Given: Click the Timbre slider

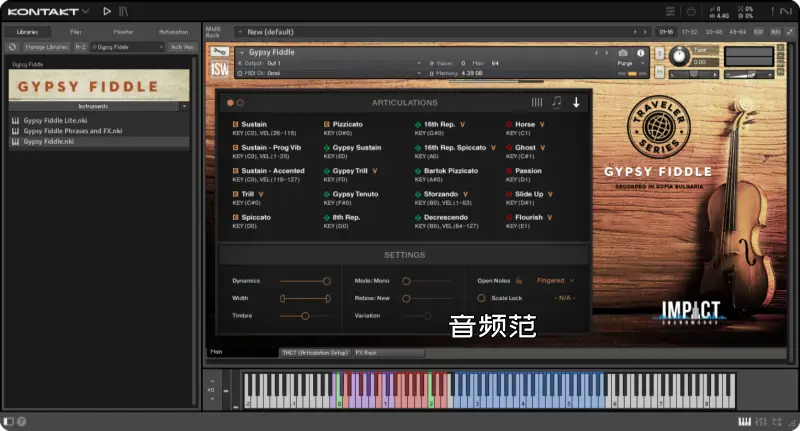Looking at the screenshot, I should [305, 316].
